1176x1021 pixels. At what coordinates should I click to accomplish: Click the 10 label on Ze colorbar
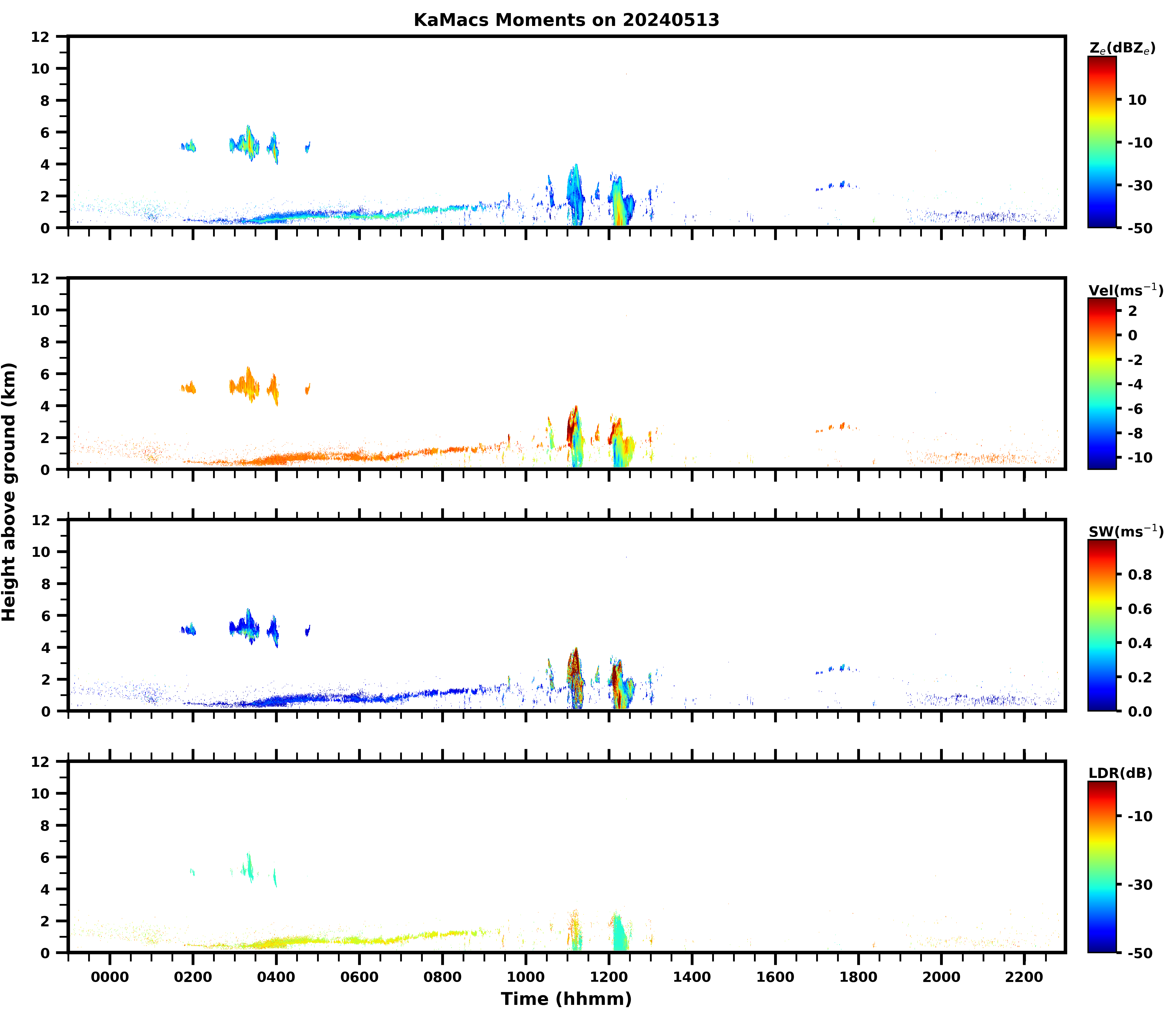click(1137, 100)
